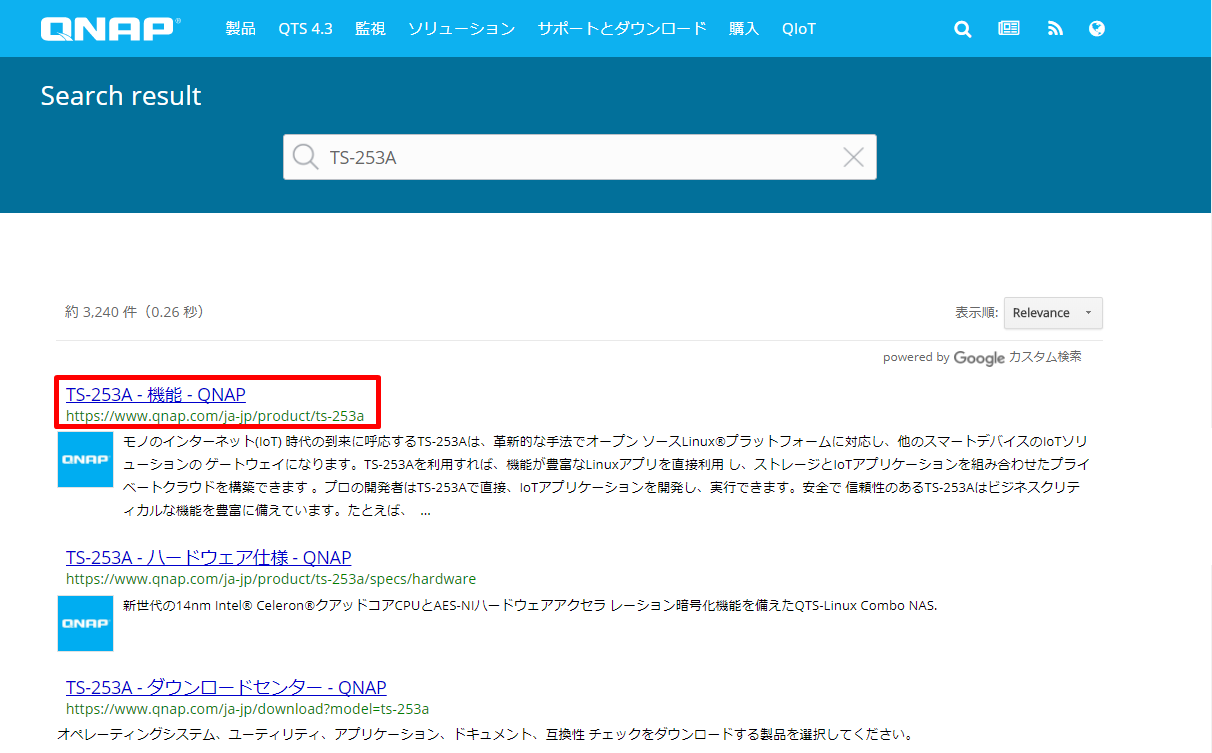
Task: Click the product/ts-253a URL text
Action: tap(215, 415)
